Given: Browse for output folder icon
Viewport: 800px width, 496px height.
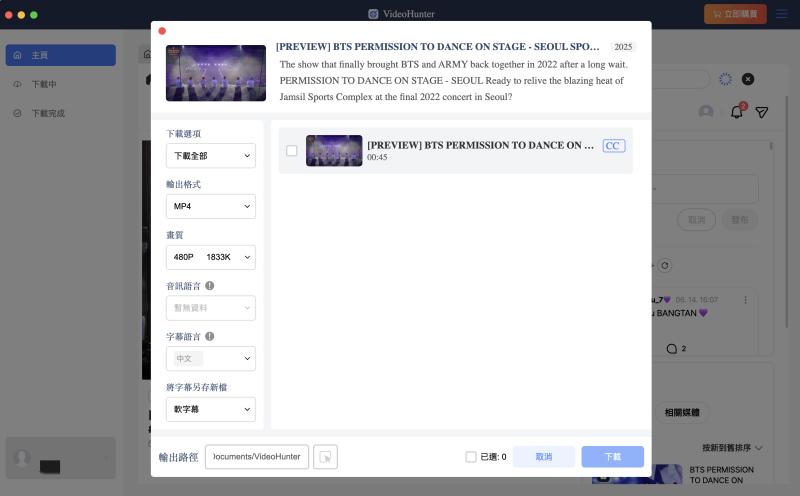Looking at the screenshot, I should click(x=326, y=457).
